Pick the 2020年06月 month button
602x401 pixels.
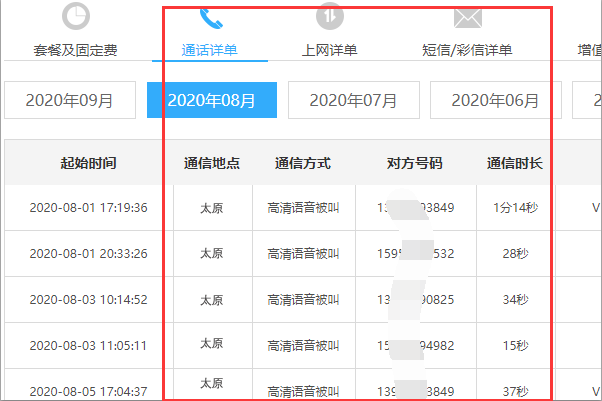coord(495,100)
